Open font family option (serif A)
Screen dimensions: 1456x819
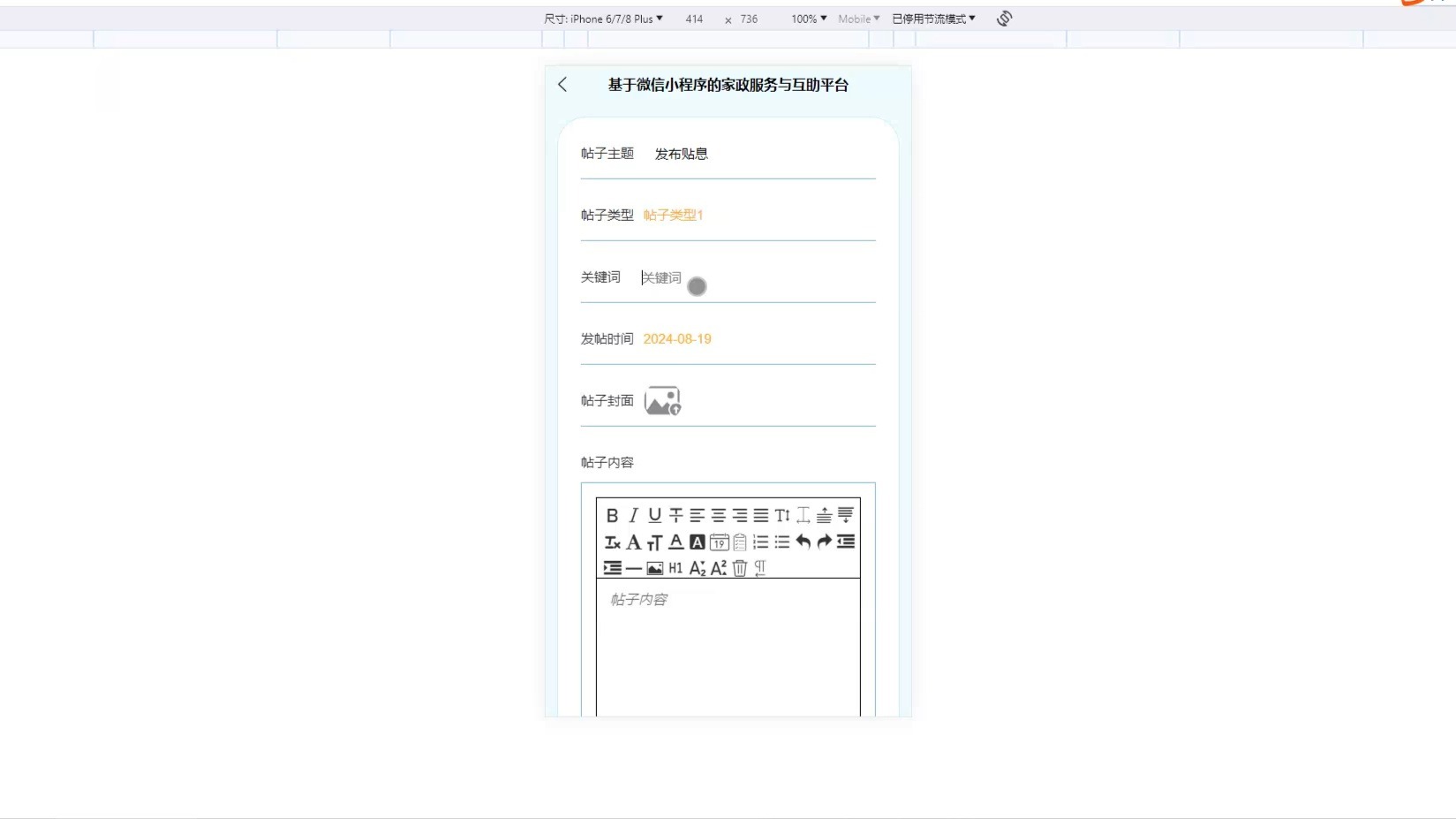coord(633,542)
